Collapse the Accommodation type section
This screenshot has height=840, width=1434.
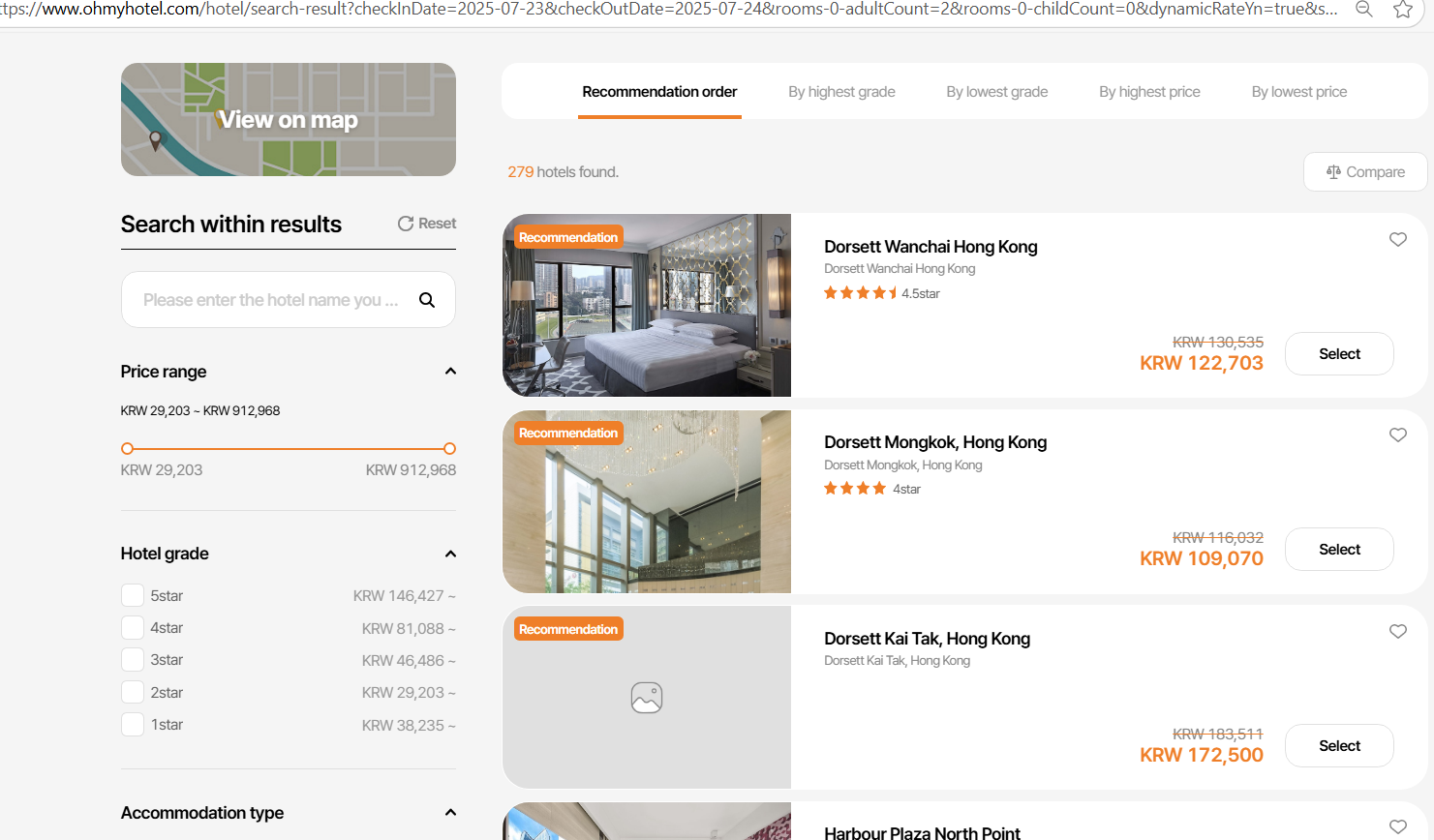450,813
